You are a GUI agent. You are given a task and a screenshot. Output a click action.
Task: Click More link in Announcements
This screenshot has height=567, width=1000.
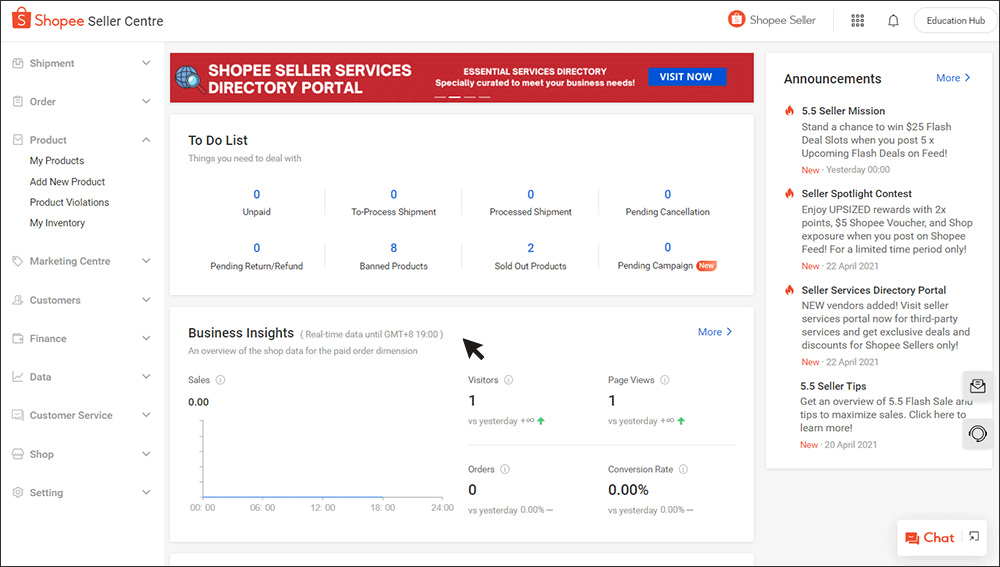click(x=953, y=78)
